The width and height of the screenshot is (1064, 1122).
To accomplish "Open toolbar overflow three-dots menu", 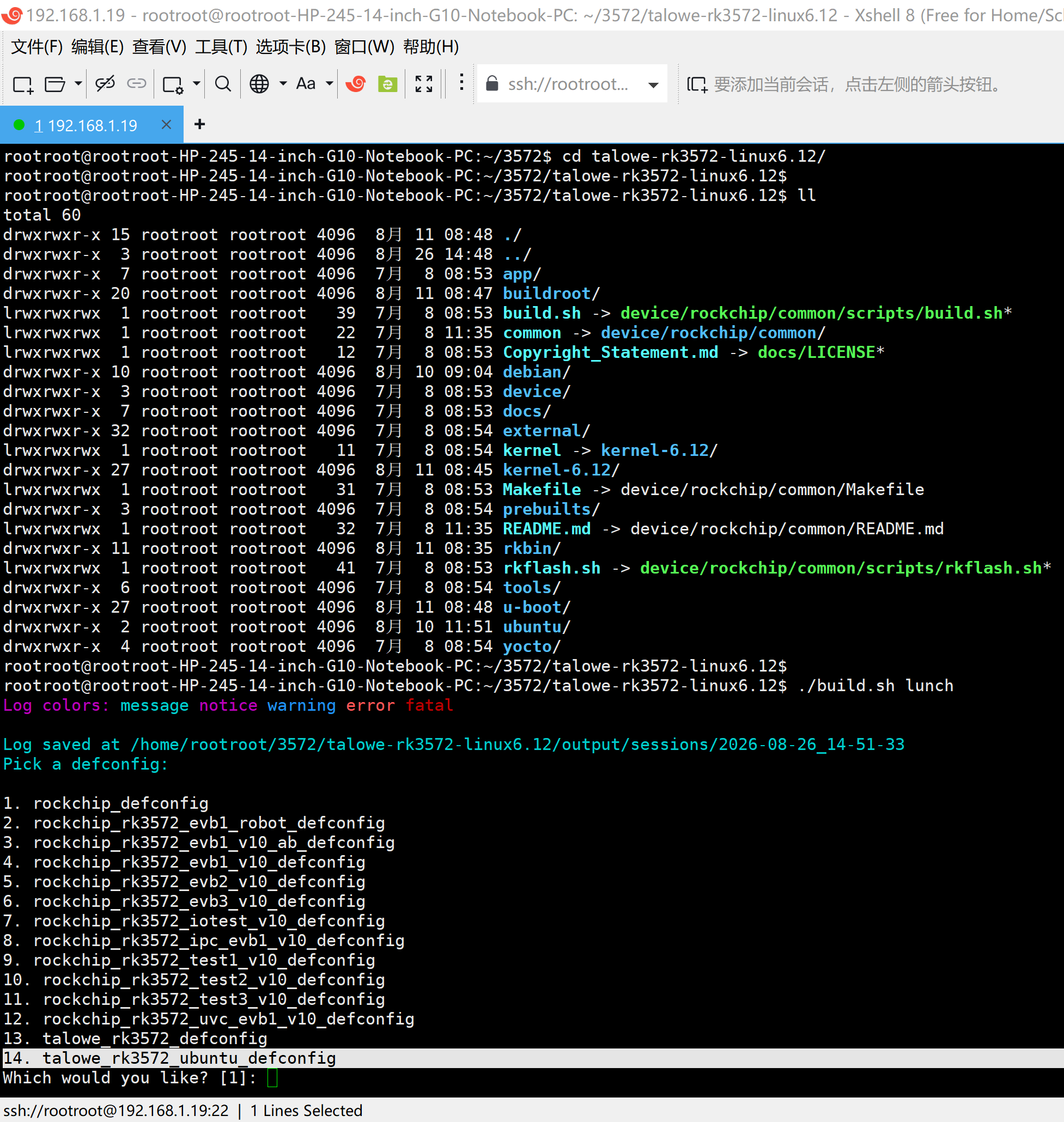I will click(461, 82).
